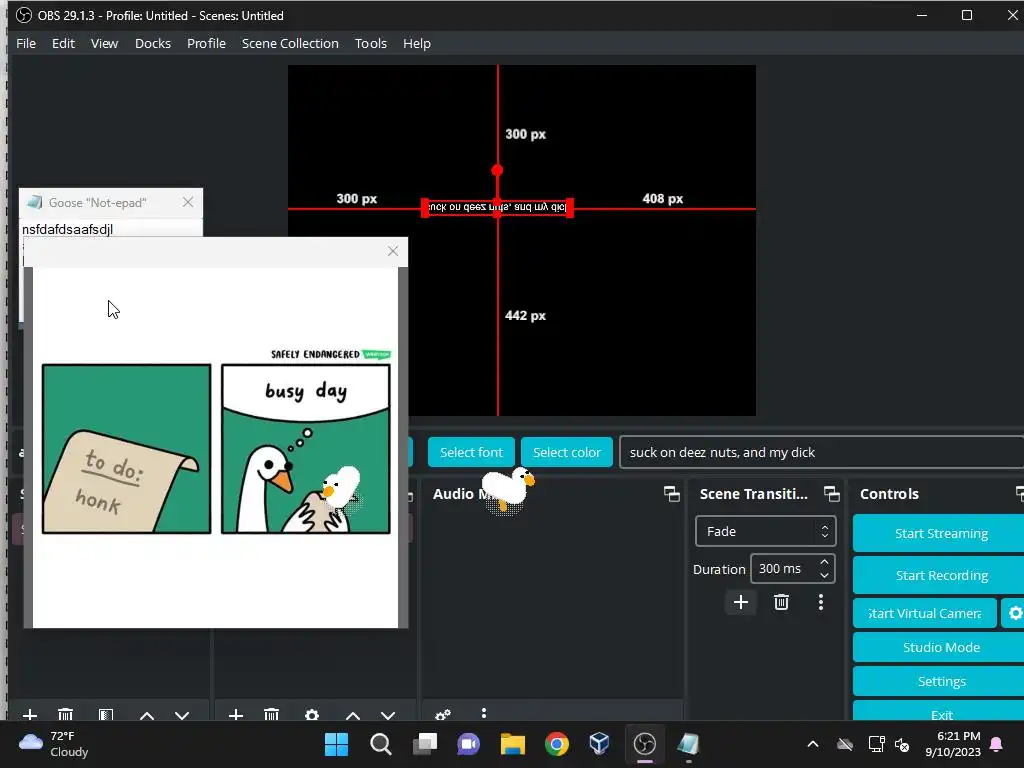Delete the transition with trash icon
Viewport: 1024px width, 768px height.
click(x=781, y=602)
